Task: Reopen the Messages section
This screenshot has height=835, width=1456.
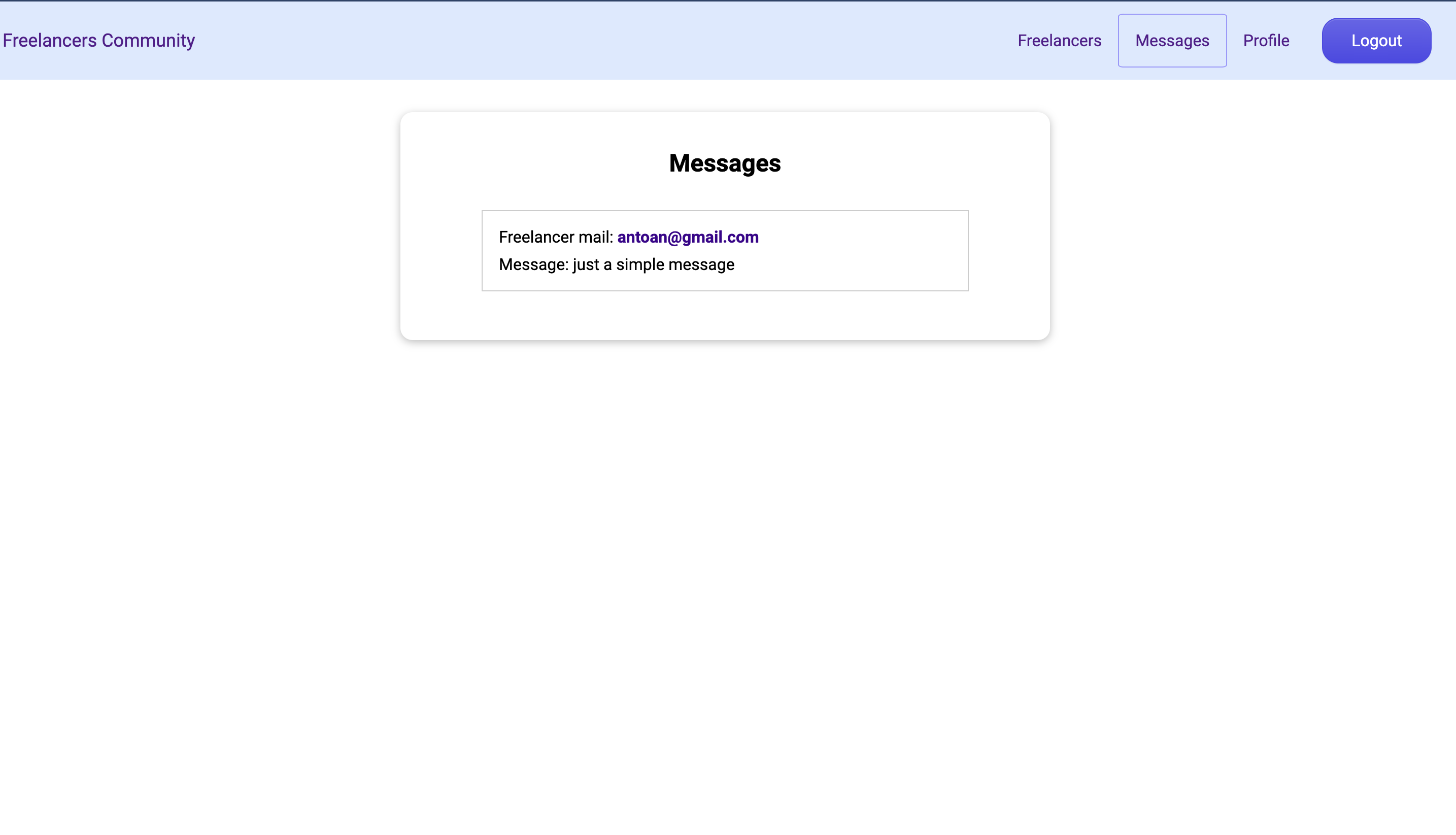Action: point(1172,40)
